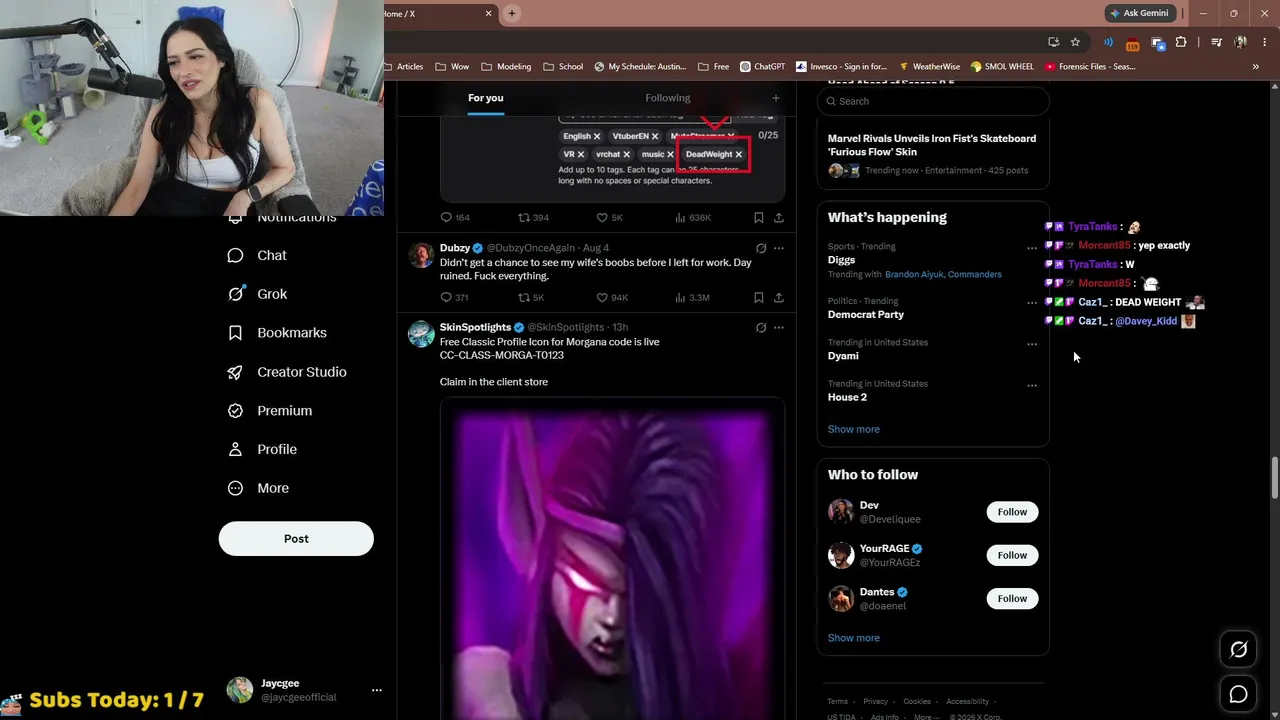This screenshot has width=1280, height=720.
Task: Repost the post with 394 reposts
Action: pos(523,217)
